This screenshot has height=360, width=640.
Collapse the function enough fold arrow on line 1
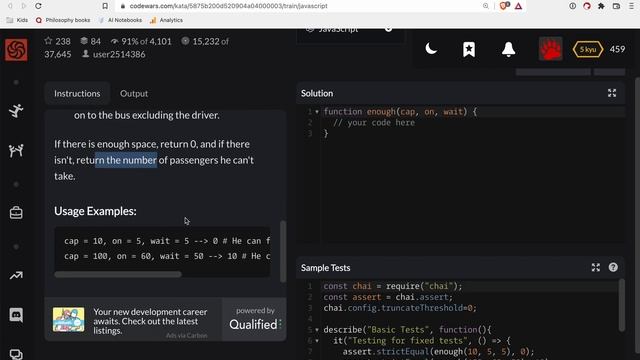[317, 112]
